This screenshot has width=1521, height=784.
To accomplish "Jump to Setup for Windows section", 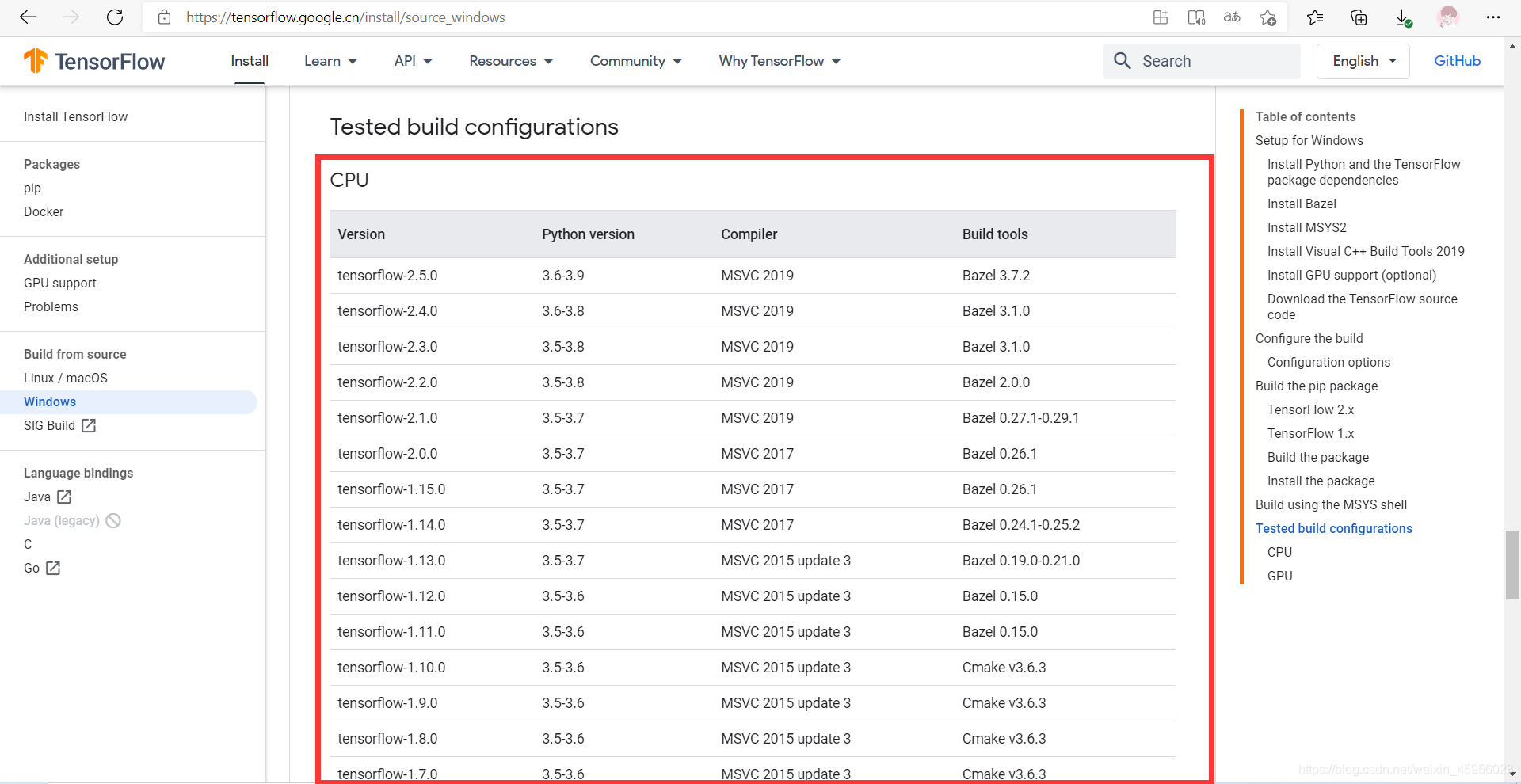I will tap(1309, 141).
